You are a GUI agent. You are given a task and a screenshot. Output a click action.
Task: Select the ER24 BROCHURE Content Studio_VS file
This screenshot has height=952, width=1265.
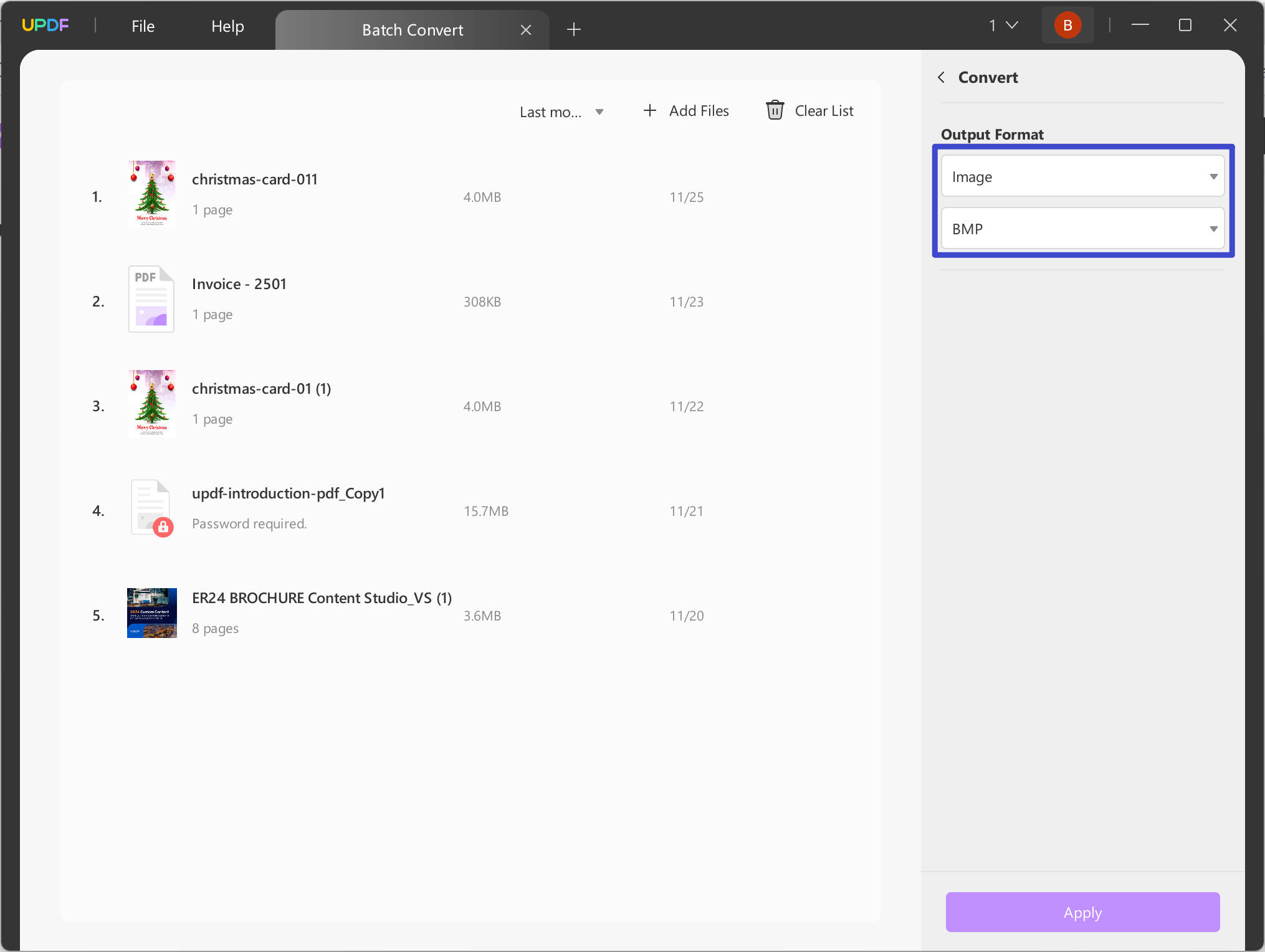pos(322,598)
